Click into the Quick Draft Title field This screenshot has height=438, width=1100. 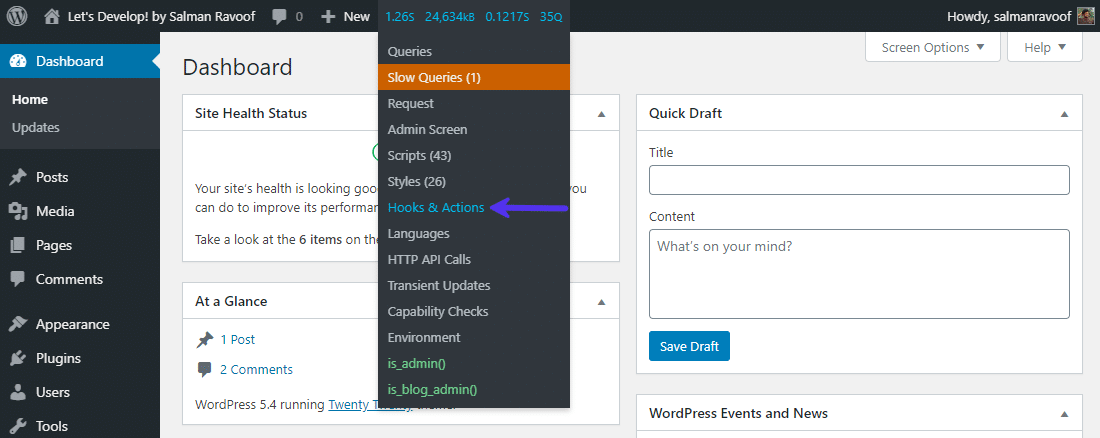[x=859, y=180]
